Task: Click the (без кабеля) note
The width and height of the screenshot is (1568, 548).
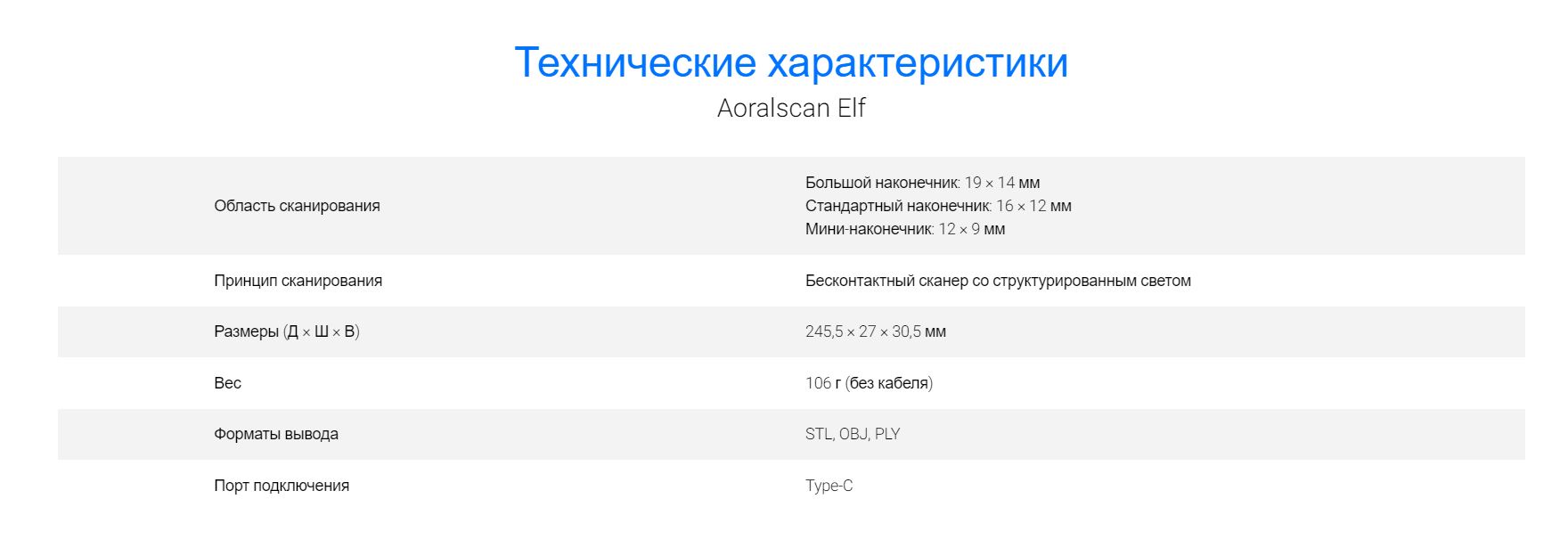Action: pos(889,383)
